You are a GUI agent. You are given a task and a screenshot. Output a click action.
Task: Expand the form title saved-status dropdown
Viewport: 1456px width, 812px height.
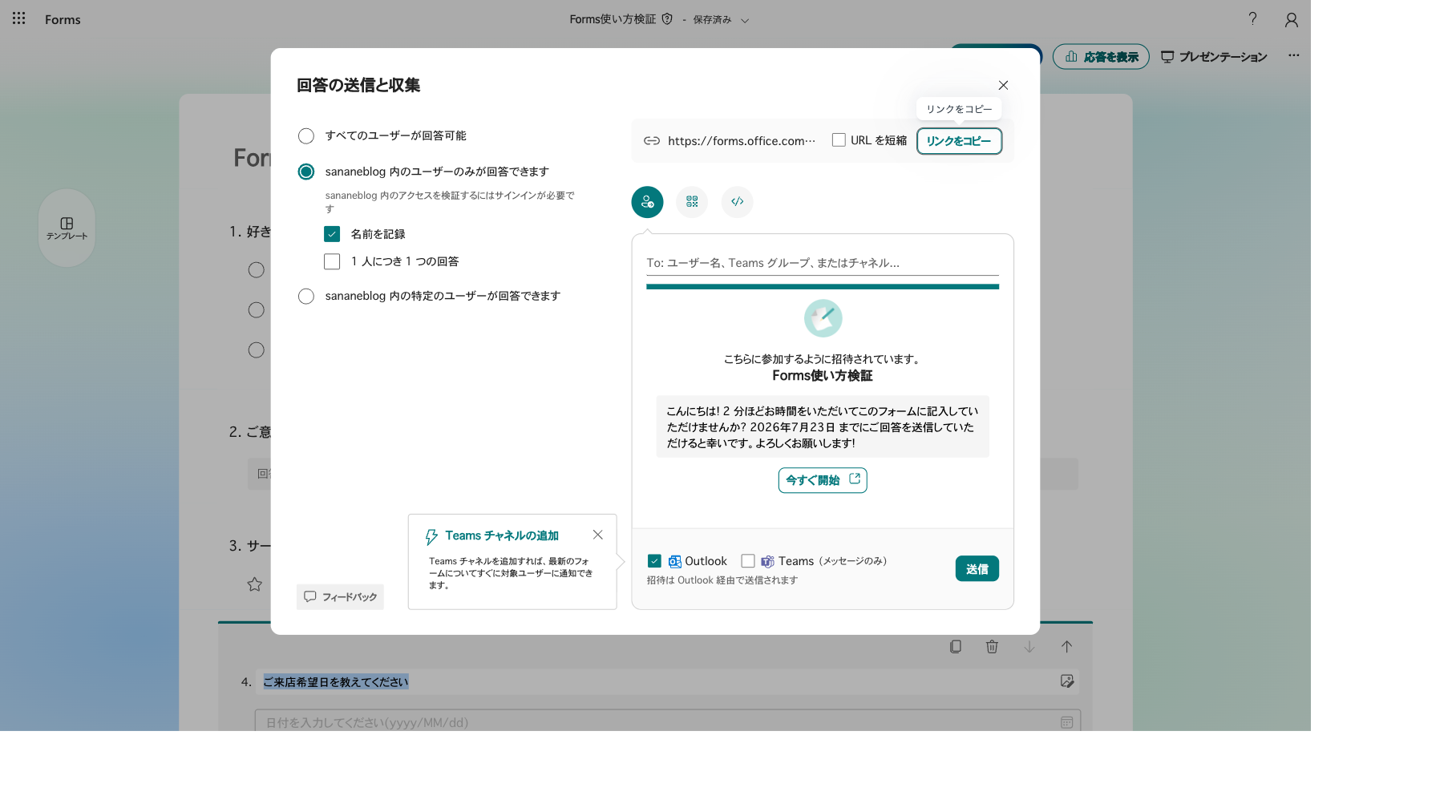pos(745,20)
